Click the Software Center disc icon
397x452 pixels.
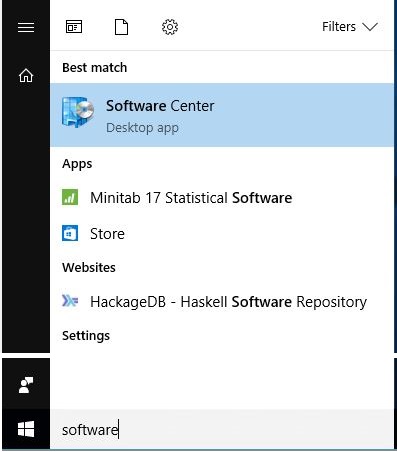[x=78, y=112]
